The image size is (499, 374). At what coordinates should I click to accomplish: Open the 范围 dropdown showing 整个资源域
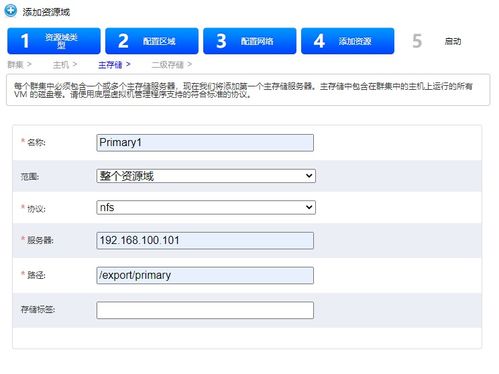(206, 176)
